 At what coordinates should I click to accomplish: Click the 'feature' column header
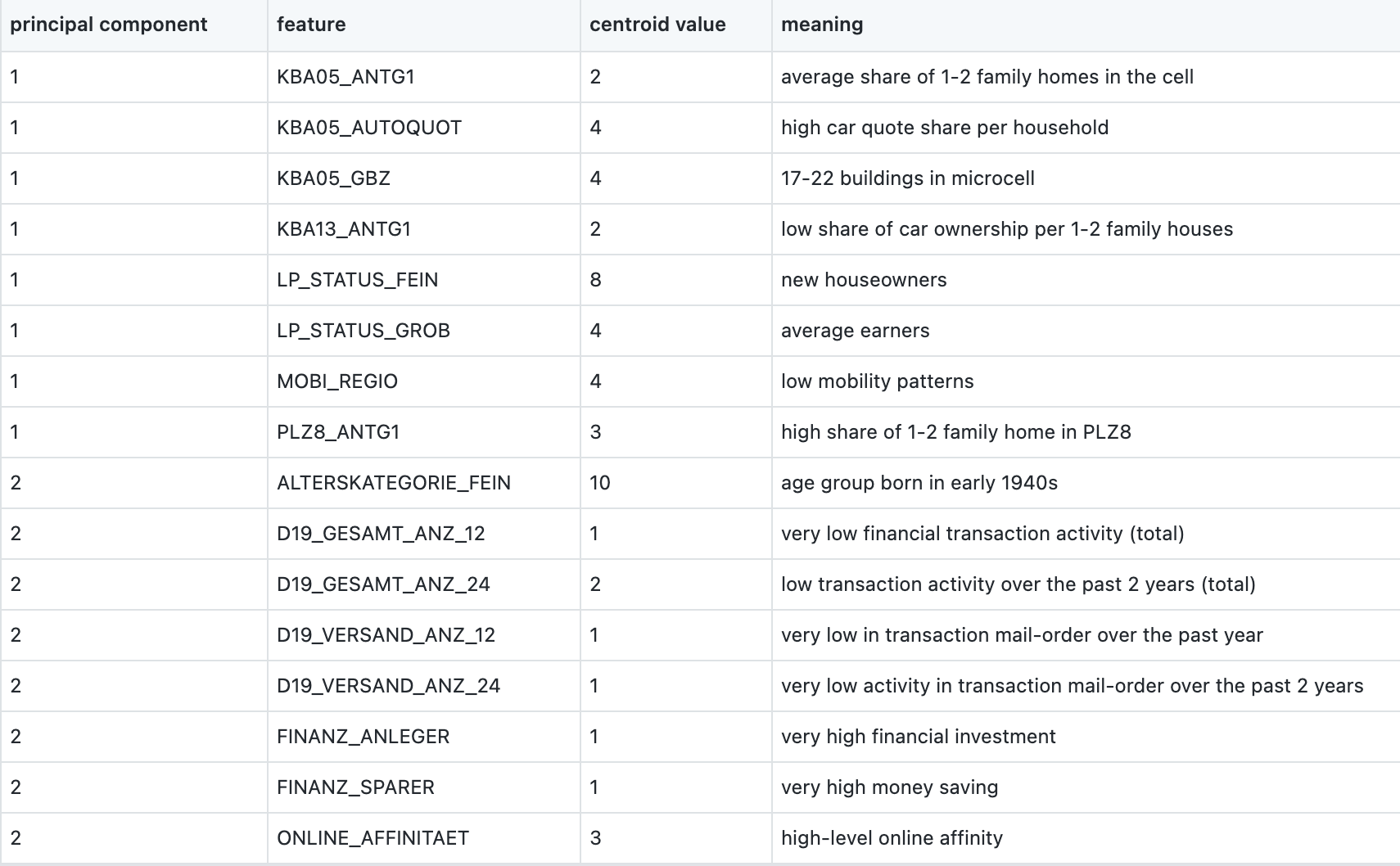point(311,25)
